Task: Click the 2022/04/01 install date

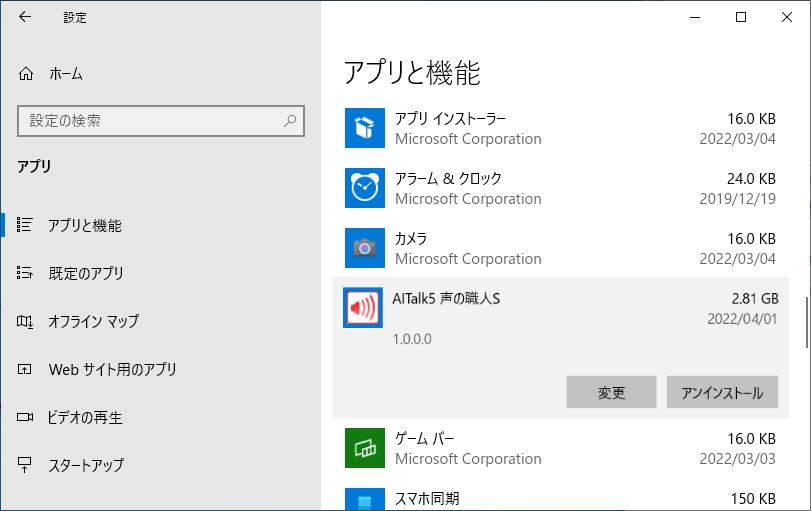Action: point(742,319)
